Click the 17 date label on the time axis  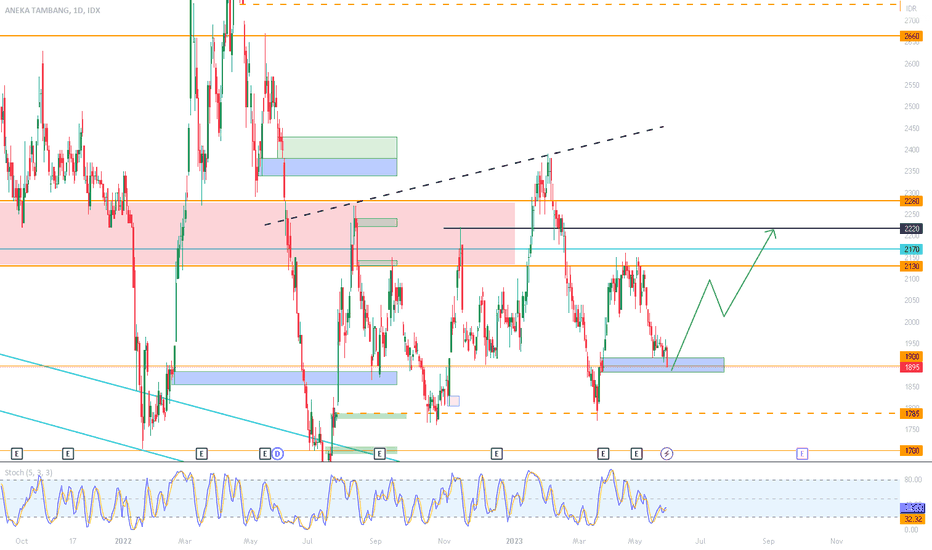pyautogui.click(x=73, y=541)
